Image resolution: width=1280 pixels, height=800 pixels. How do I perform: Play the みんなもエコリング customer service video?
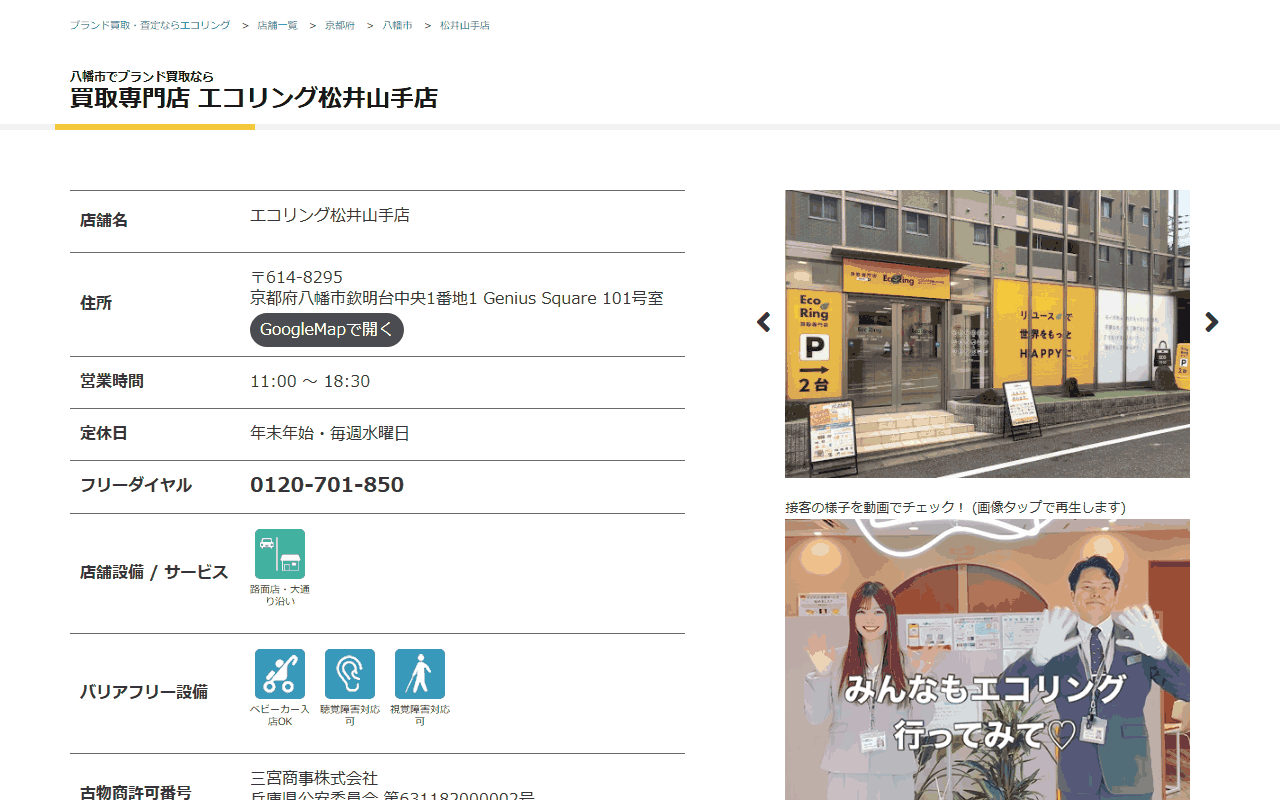987,660
